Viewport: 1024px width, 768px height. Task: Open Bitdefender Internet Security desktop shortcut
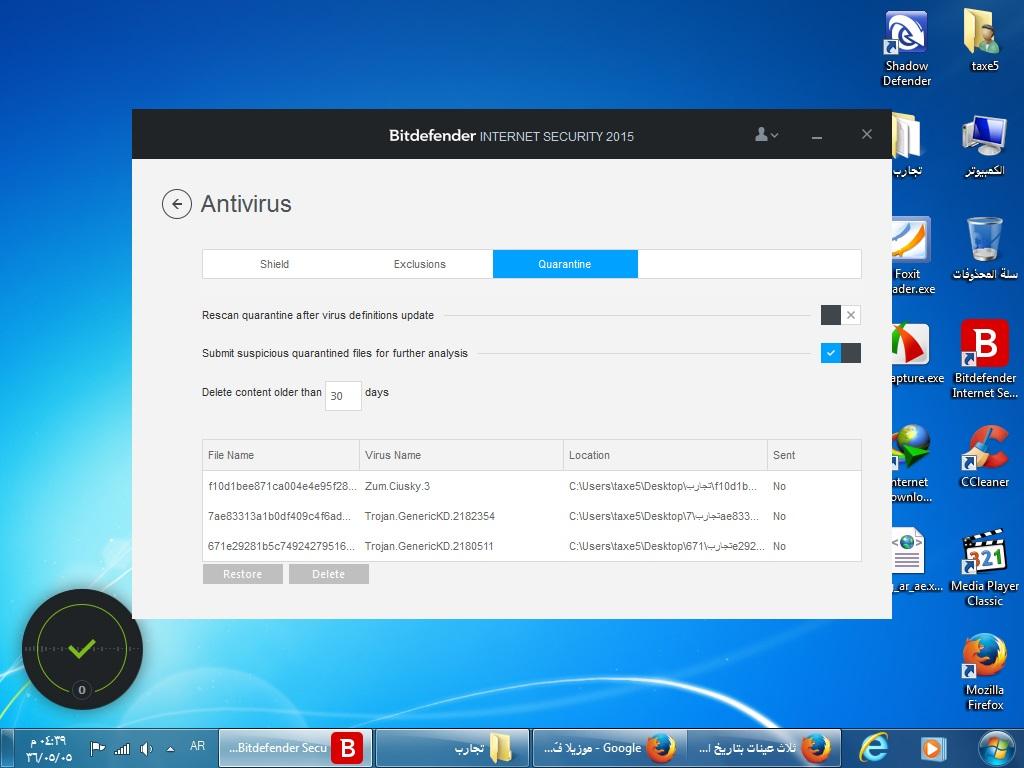(984, 360)
